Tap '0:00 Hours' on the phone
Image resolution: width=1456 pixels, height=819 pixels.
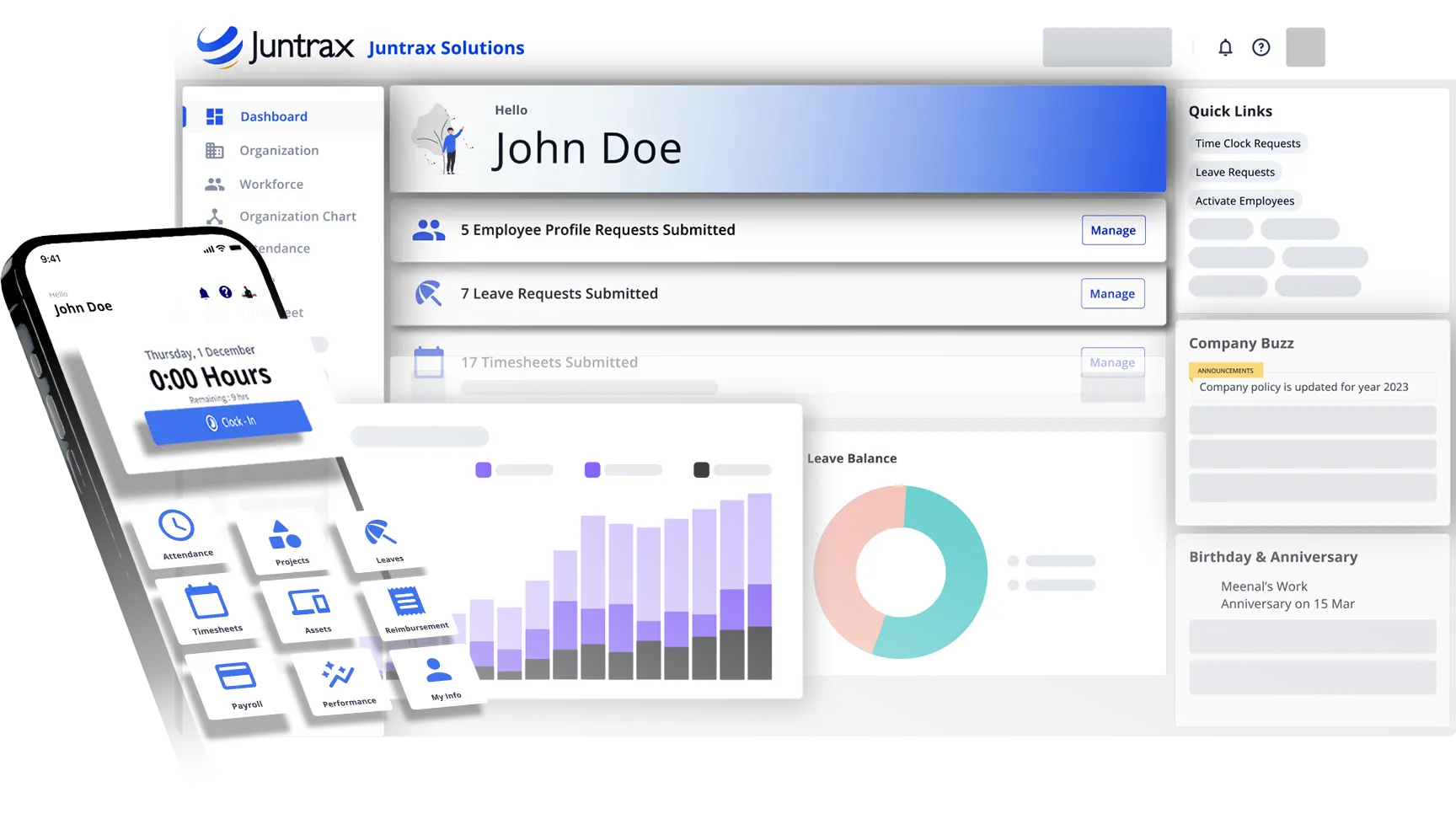click(x=211, y=377)
